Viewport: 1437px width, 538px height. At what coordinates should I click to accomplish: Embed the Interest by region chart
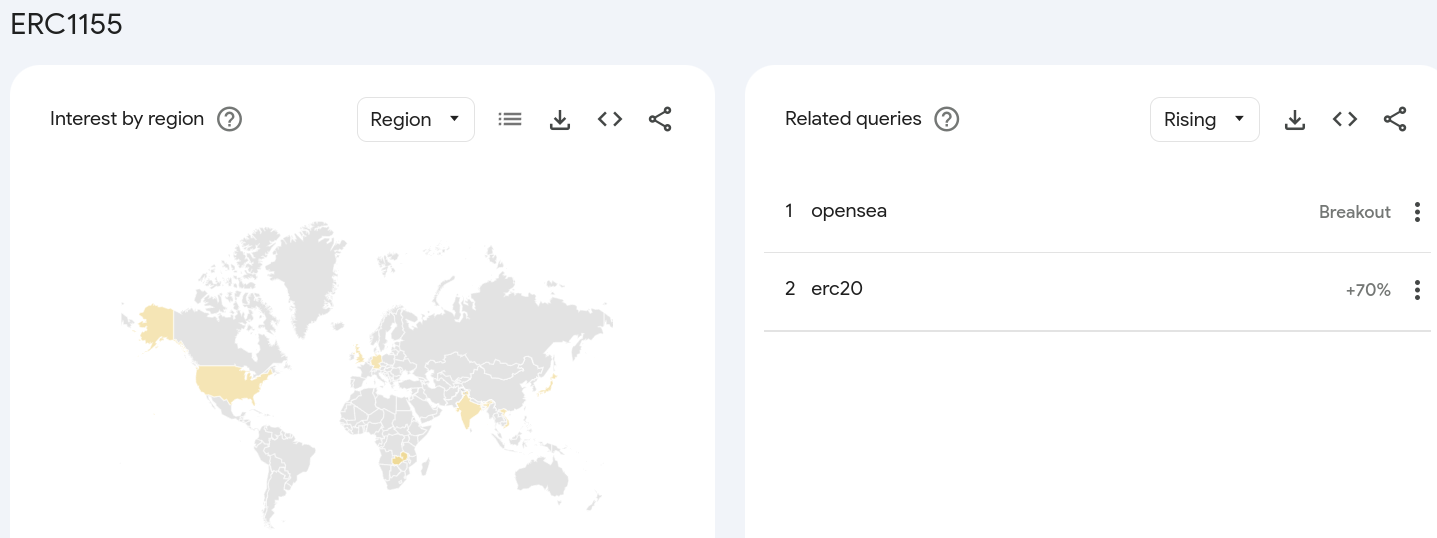(x=610, y=119)
